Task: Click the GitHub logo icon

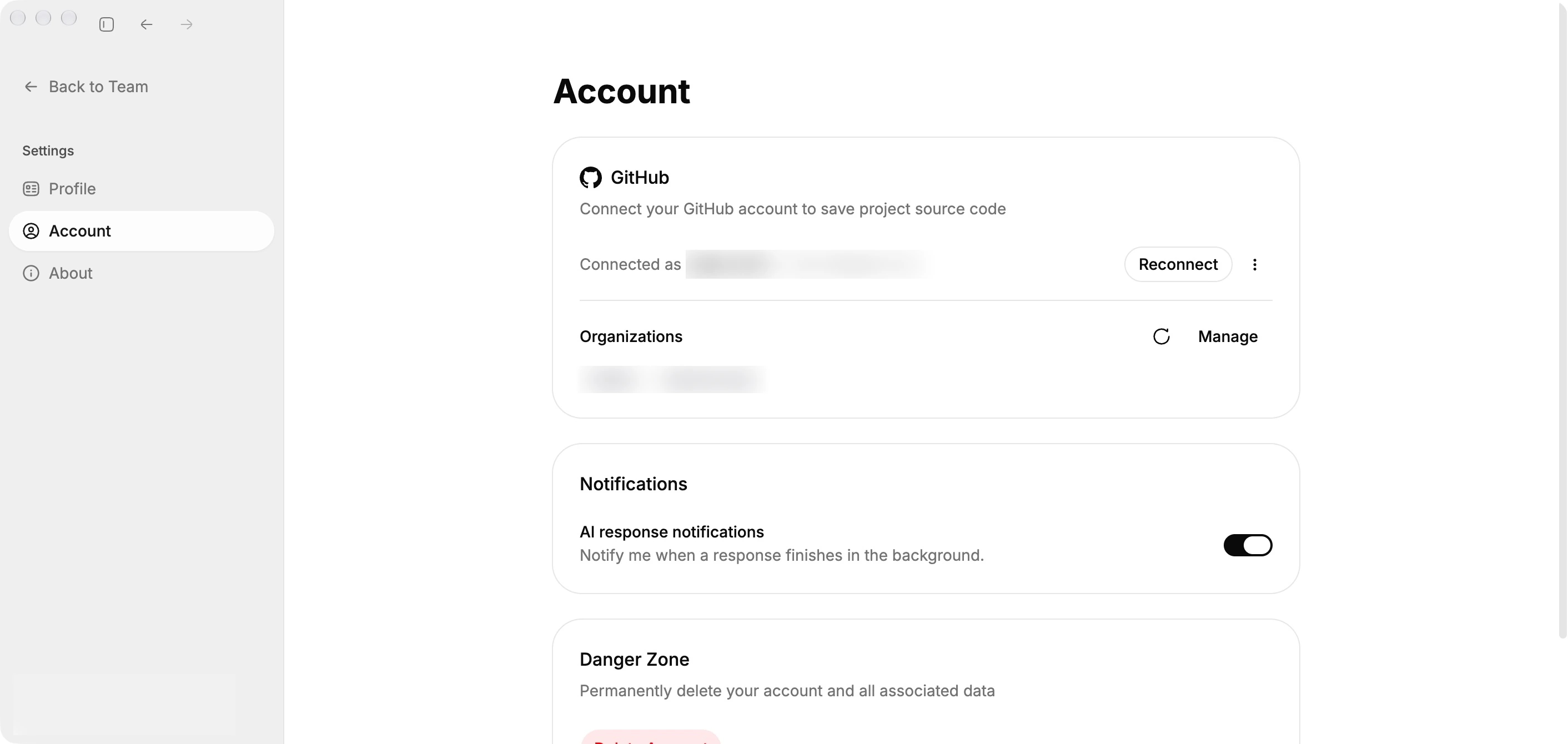Action: click(590, 178)
